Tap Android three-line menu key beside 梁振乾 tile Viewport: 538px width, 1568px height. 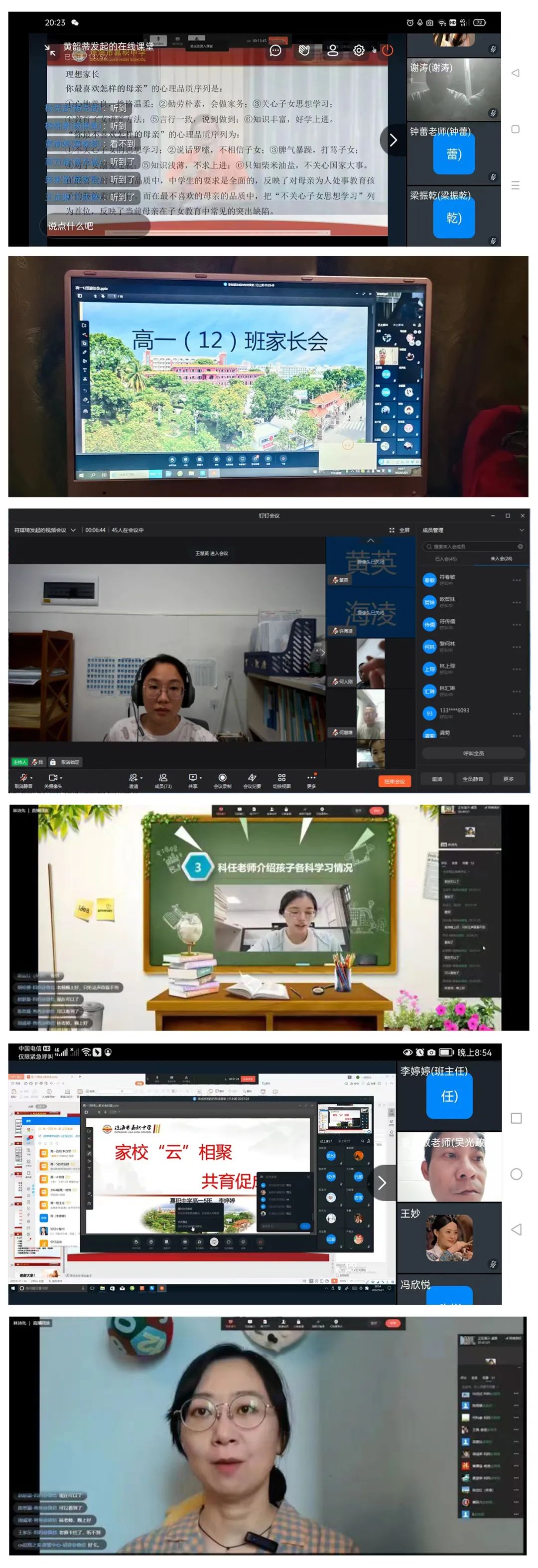pyautogui.click(x=516, y=185)
